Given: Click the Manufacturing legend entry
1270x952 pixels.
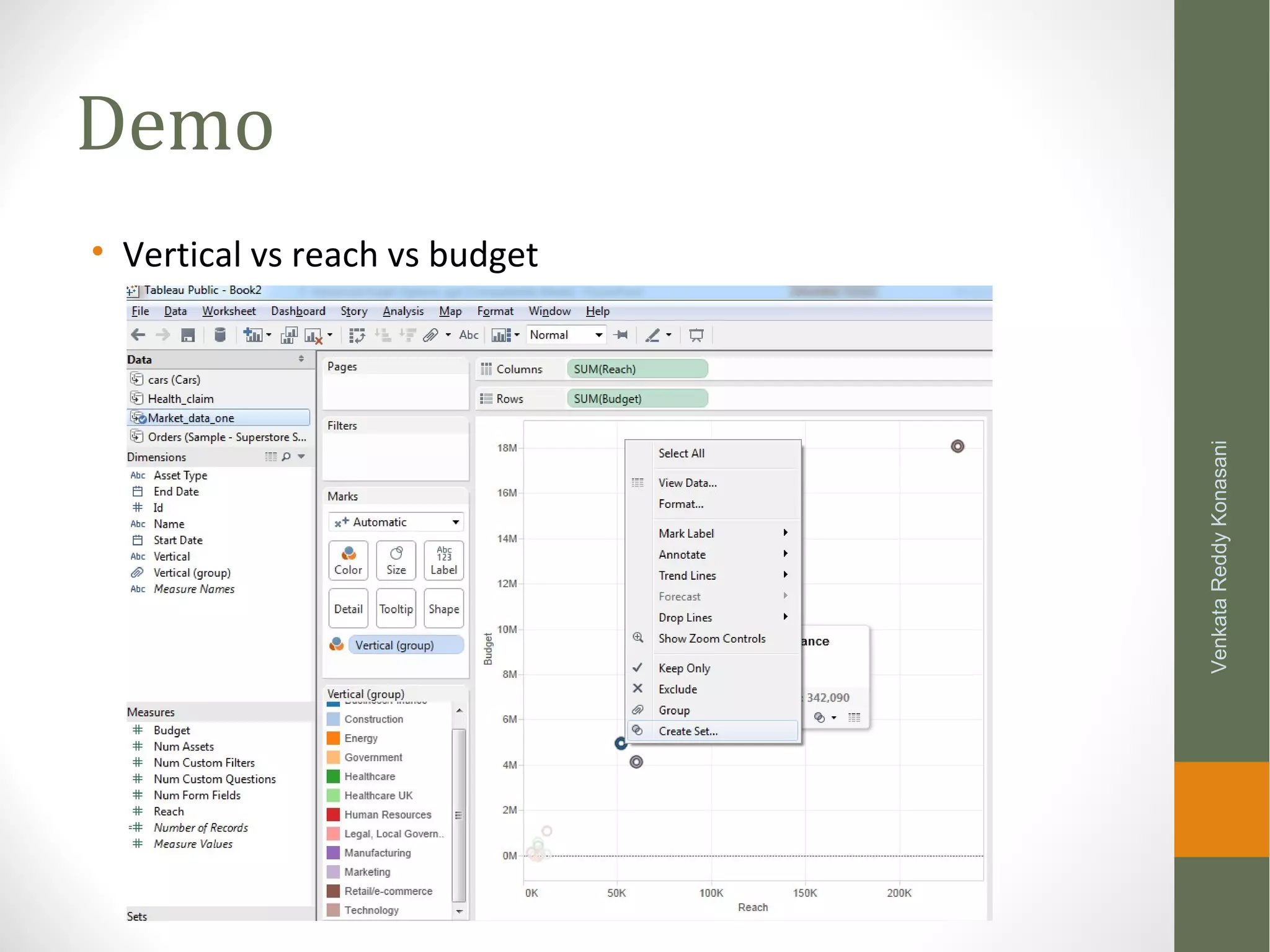Looking at the screenshot, I should 377,853.
